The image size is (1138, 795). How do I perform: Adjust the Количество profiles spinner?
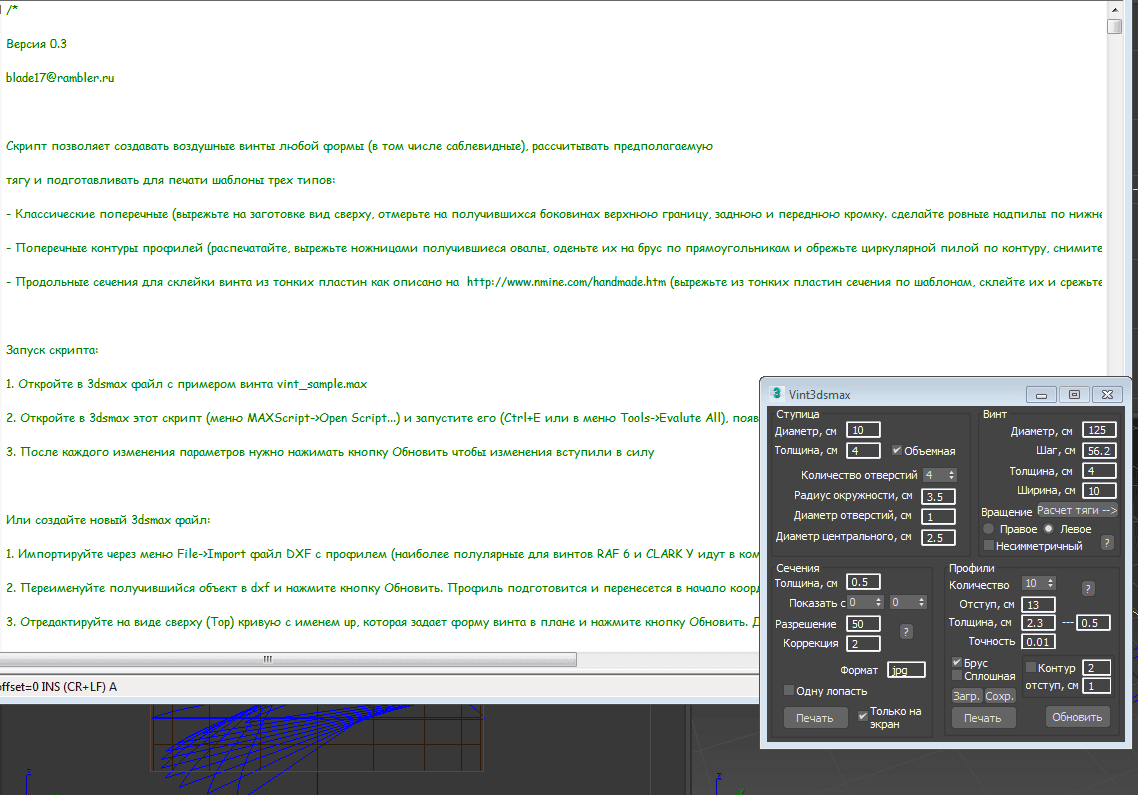click(1048, 584)
